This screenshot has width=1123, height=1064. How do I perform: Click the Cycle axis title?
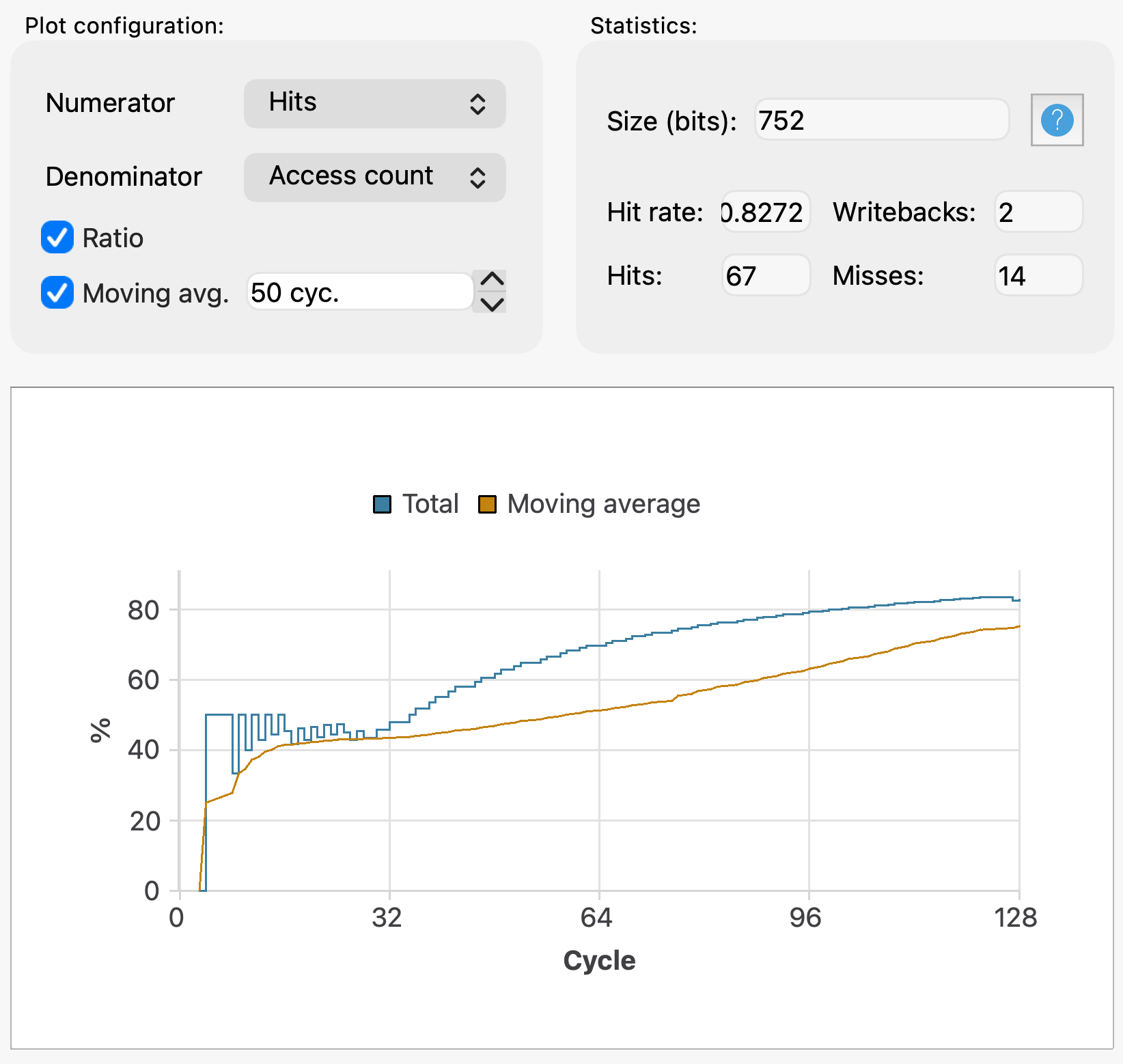(600, 960)
